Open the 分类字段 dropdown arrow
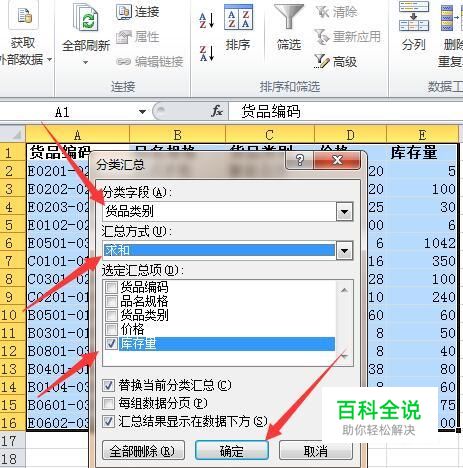 [344, 212]
